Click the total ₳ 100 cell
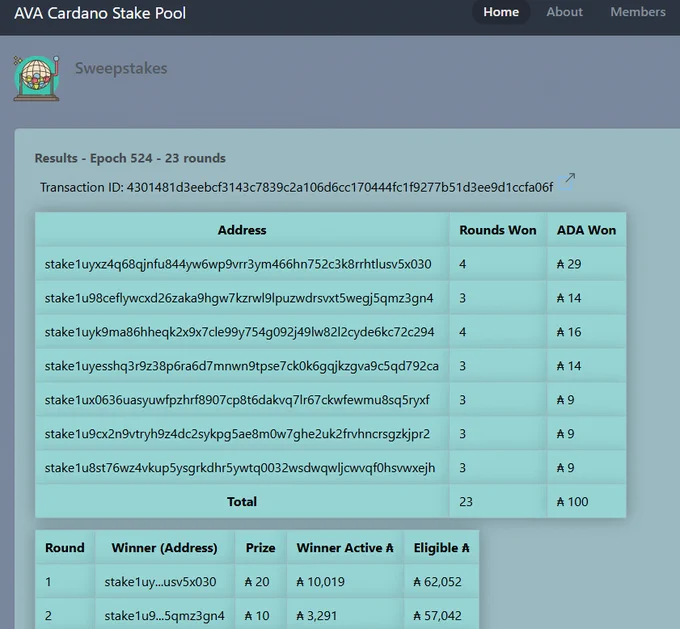The height and width of the screenshot is (629, 680). pos(586,501)
